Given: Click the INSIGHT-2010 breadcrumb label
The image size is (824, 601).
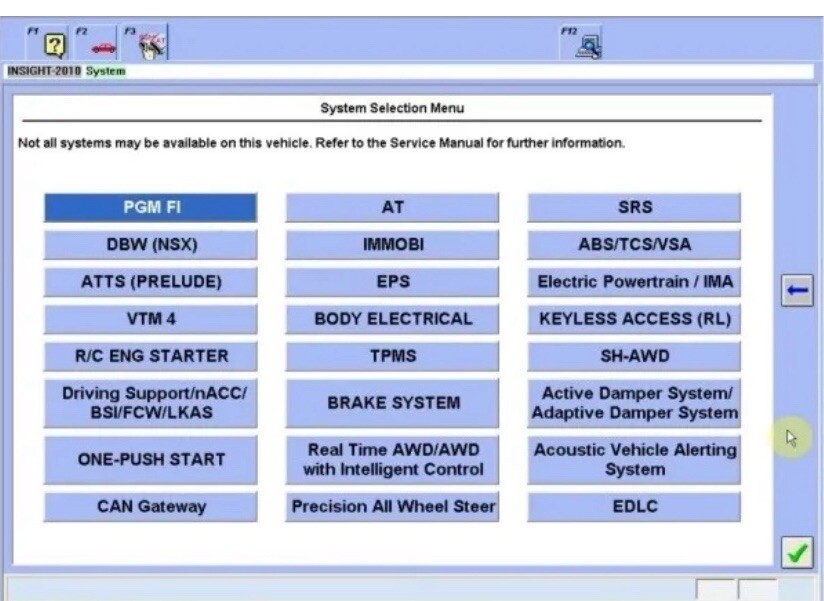Looking at the screenshot, I should pyautogui.click(x=44, y=71).
